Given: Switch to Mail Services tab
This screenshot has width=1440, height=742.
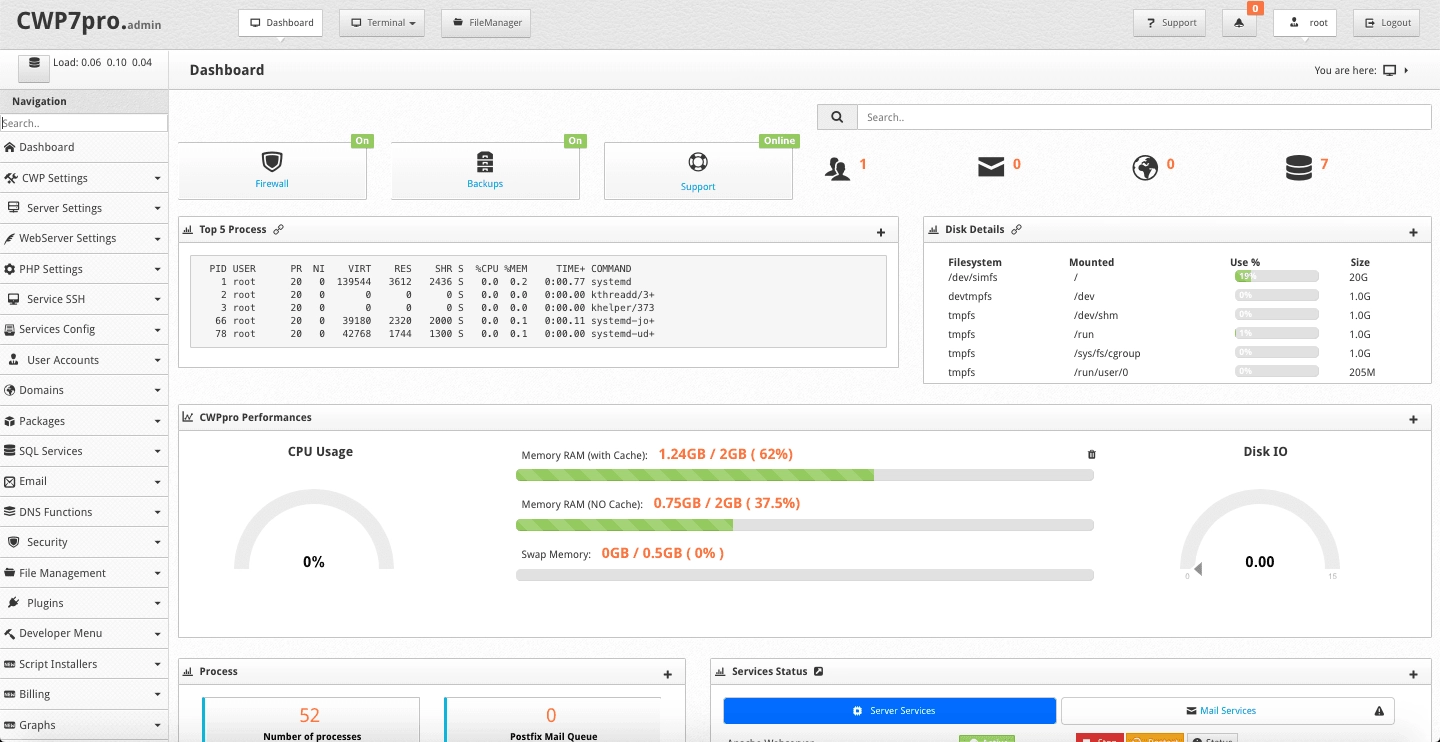Looking at the screenshot, I should (1227, 711).
